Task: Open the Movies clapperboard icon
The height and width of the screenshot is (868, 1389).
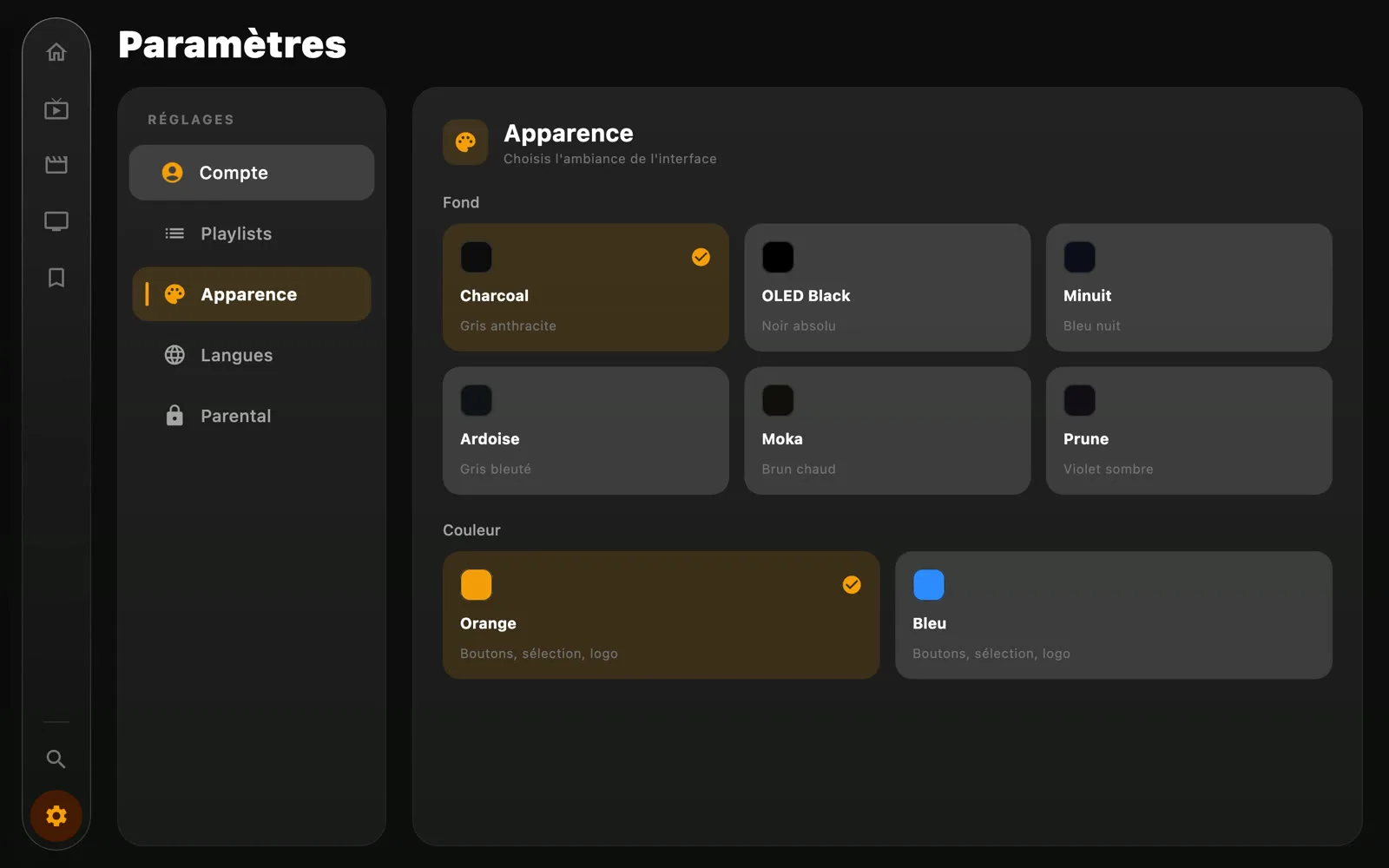Action: coord(56,165)
